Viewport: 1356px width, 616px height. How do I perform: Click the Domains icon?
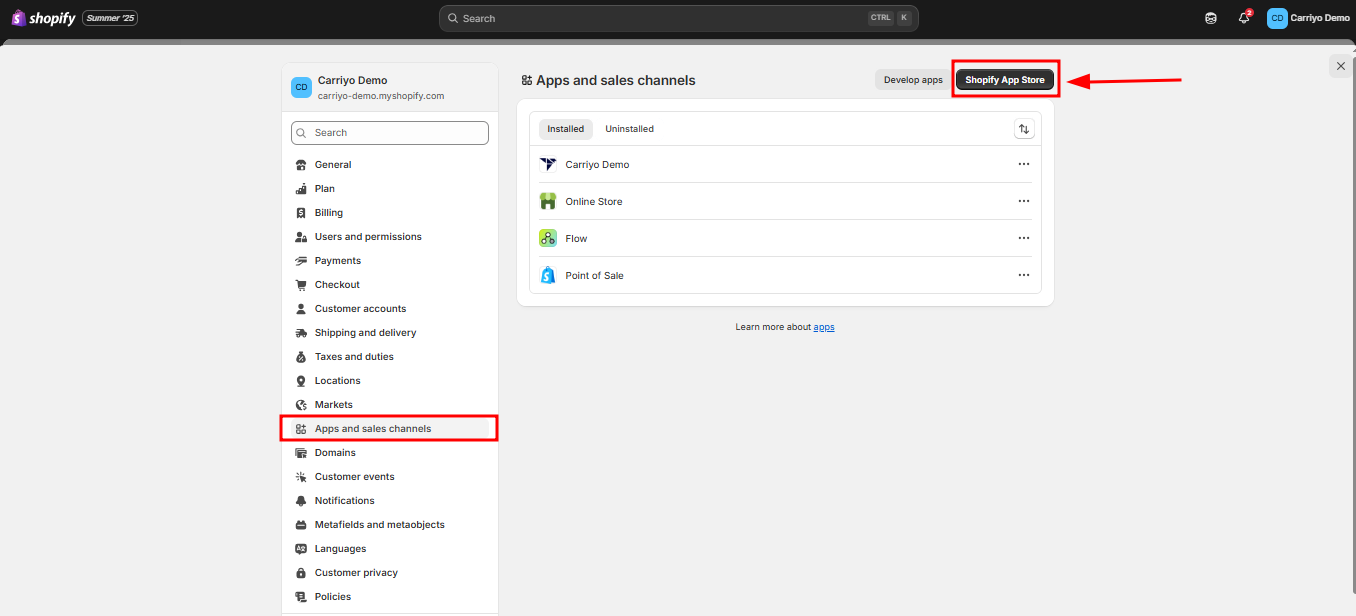[301, 453]
